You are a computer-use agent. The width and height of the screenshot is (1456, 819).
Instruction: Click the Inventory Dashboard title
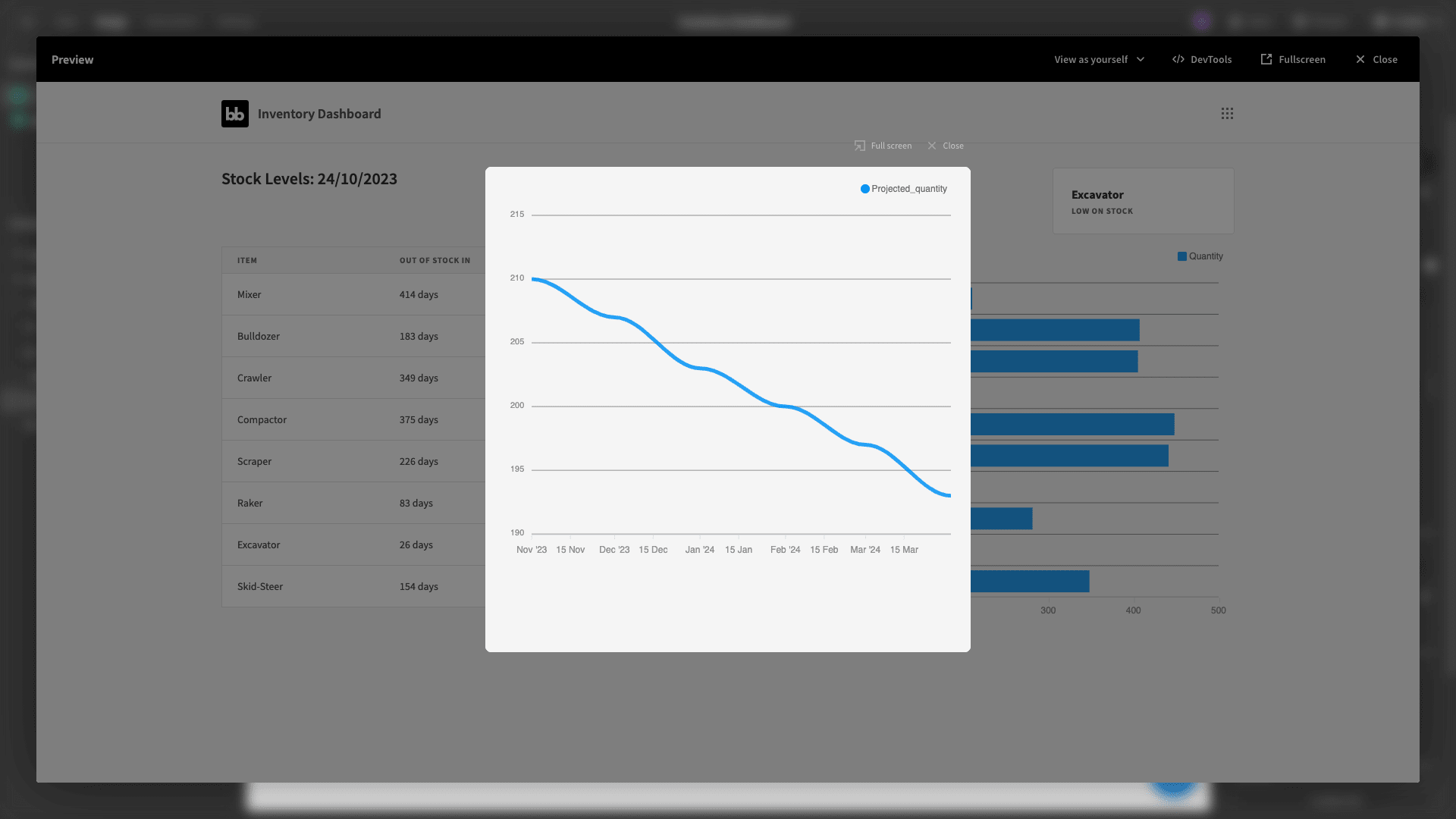pos(319,114)
